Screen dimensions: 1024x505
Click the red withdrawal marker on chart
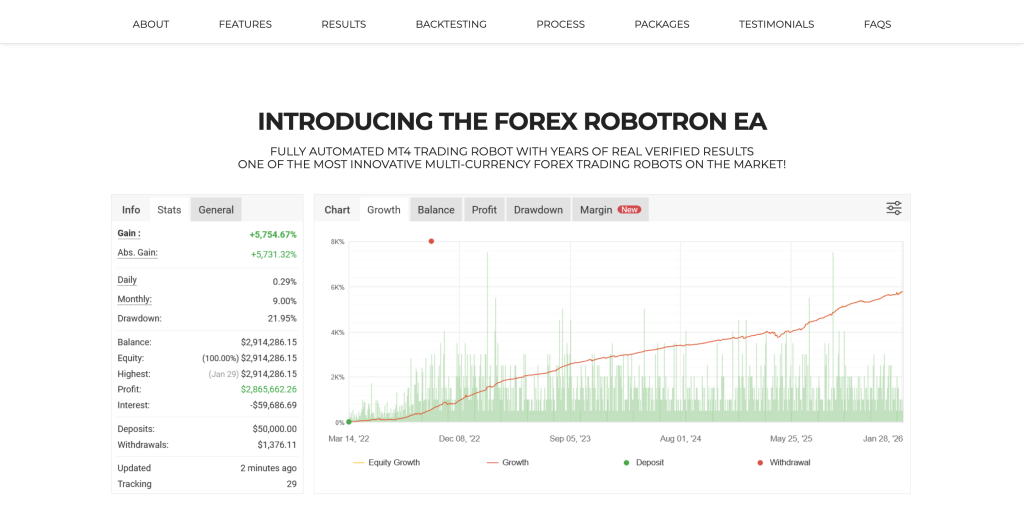[x=431, y=241]
